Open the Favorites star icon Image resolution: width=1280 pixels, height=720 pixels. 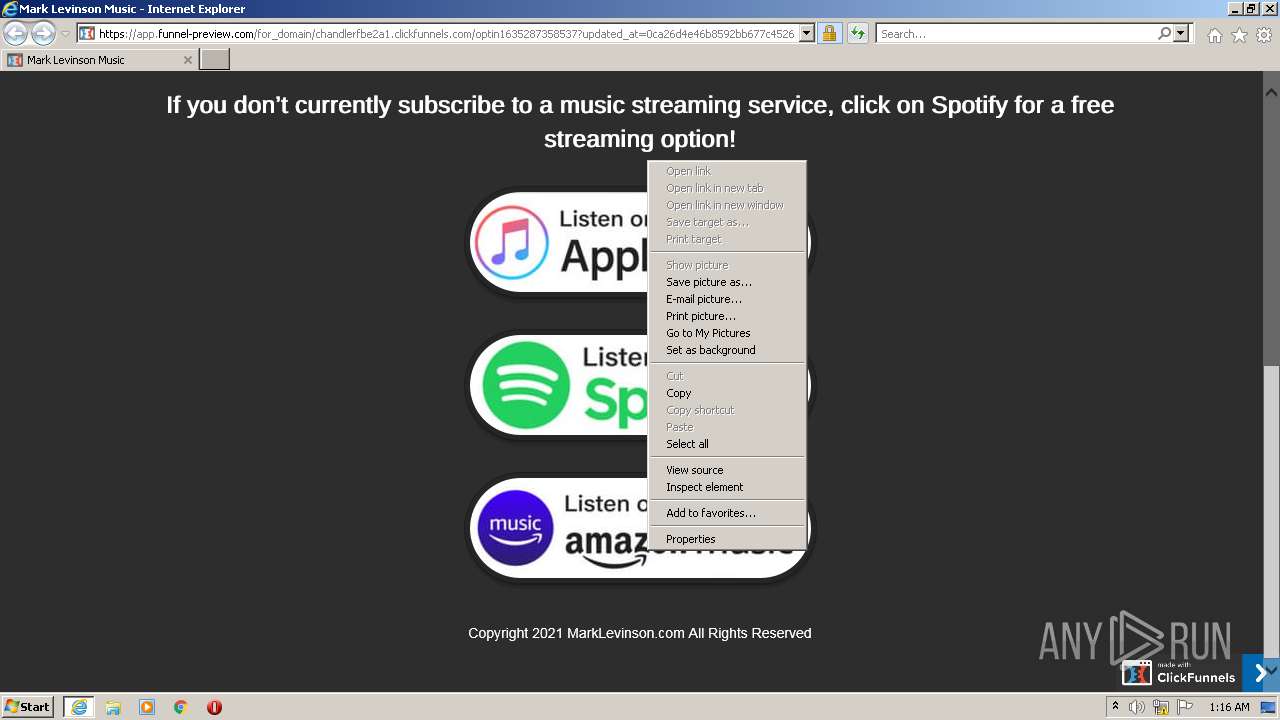click(x=1239, y=35)
